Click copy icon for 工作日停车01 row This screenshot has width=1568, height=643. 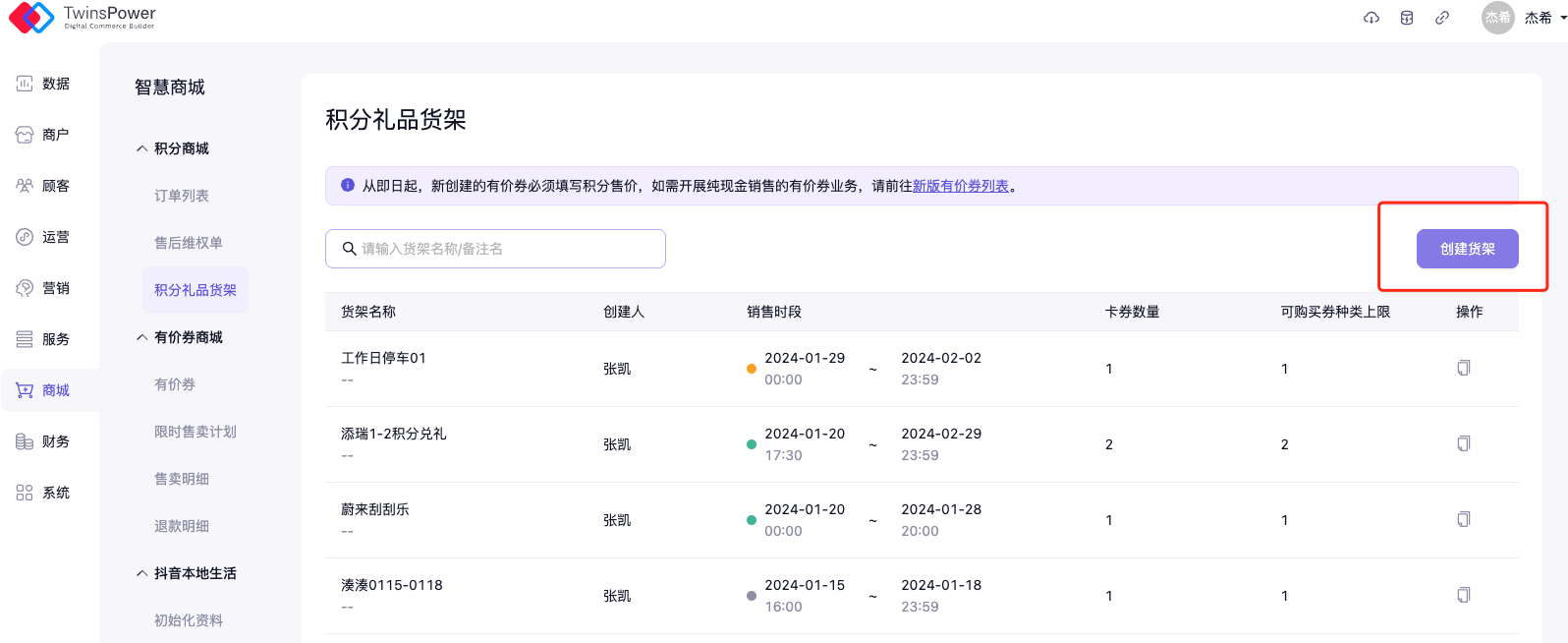(x=1463, y=368)
